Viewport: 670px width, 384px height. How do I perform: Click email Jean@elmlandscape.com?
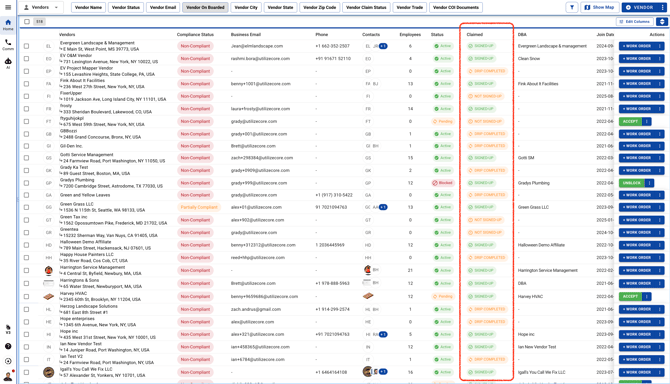pos(257,46)
